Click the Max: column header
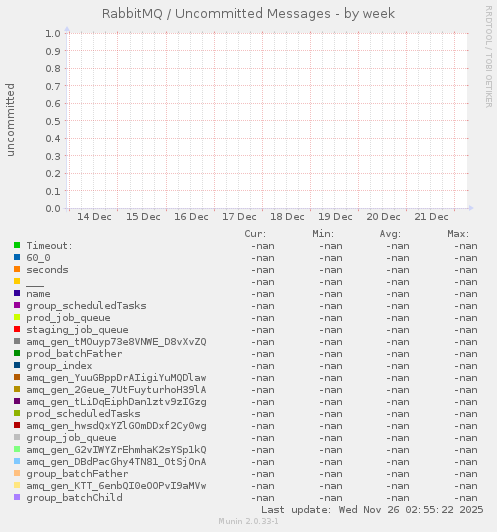The height and width of the screenshot is (532, 497). [458, 234]
